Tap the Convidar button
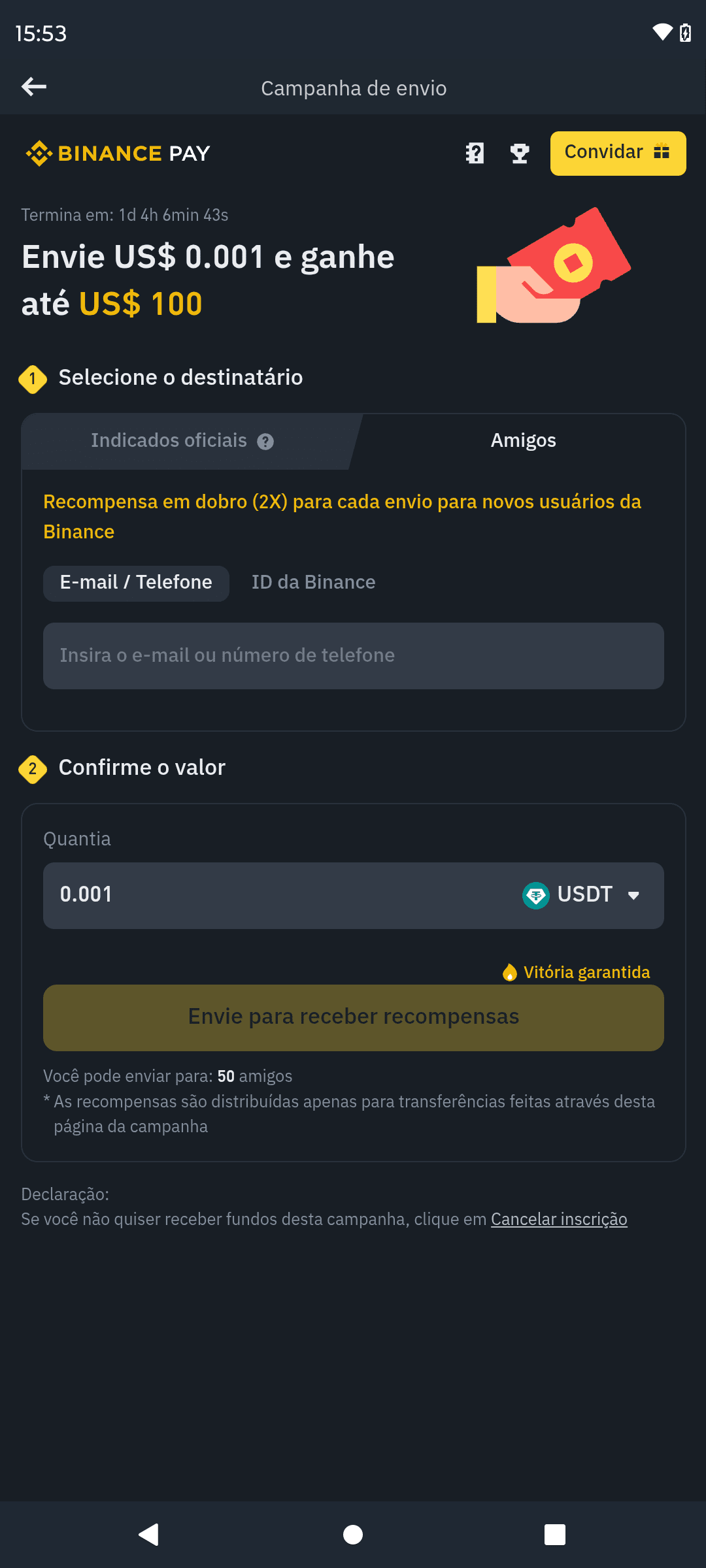This screenshot has width=706, height=1568. [618, 154]
